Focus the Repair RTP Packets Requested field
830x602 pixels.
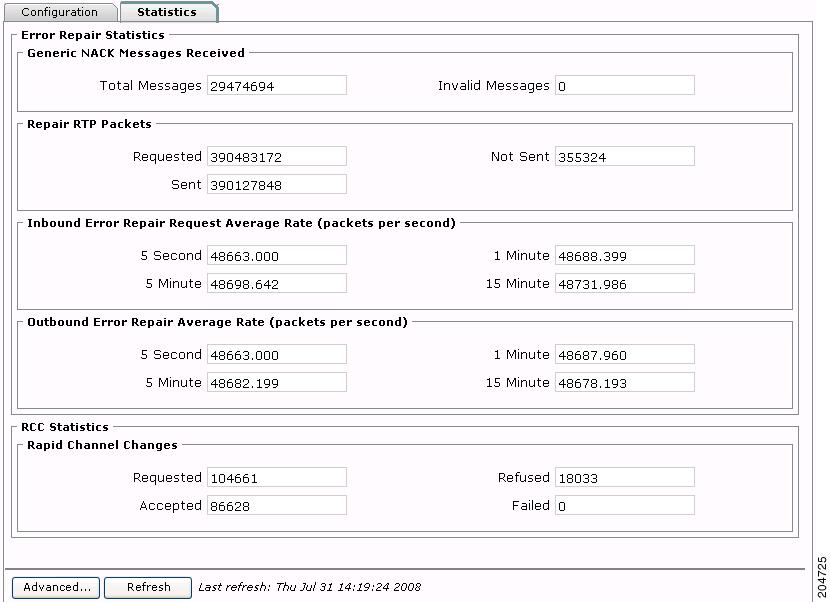tap(277, 157)
